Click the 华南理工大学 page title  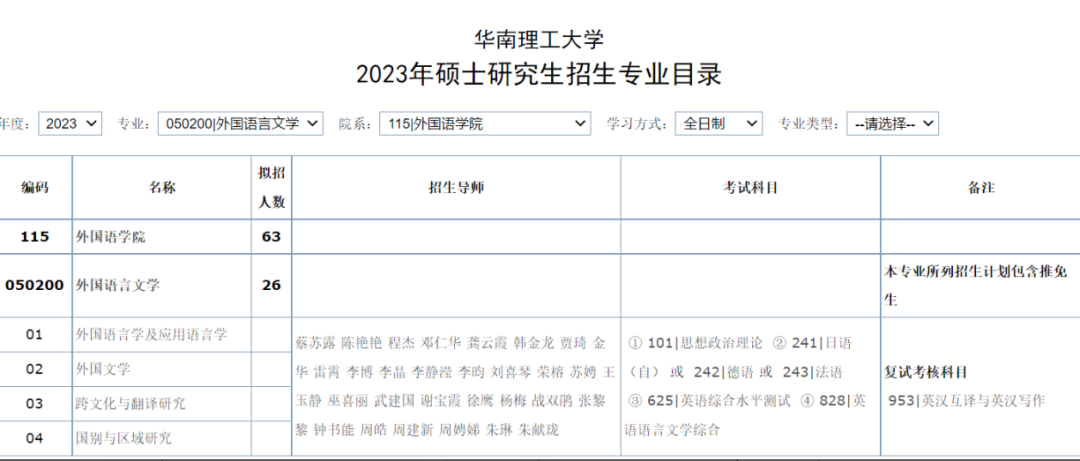(539, 39)
